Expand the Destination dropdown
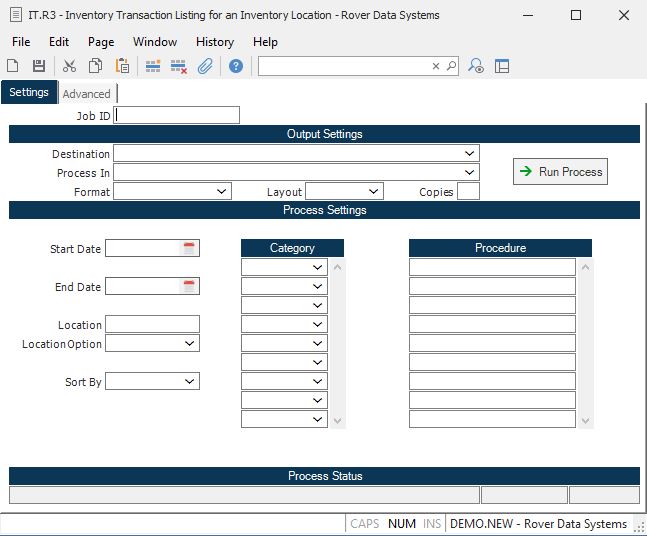 coord(470,154)
